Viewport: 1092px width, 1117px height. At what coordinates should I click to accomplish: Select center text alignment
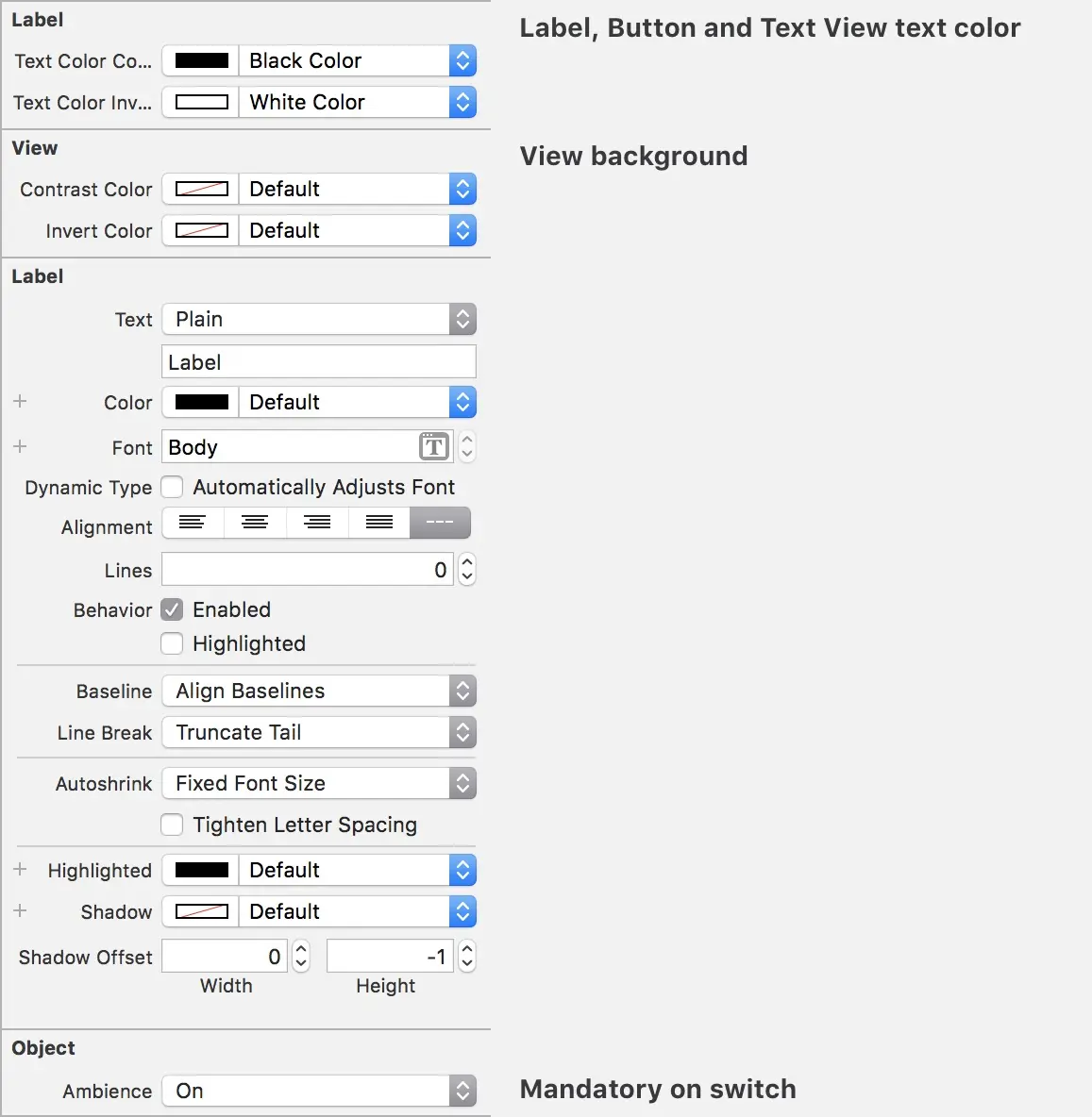coord(254,523)
